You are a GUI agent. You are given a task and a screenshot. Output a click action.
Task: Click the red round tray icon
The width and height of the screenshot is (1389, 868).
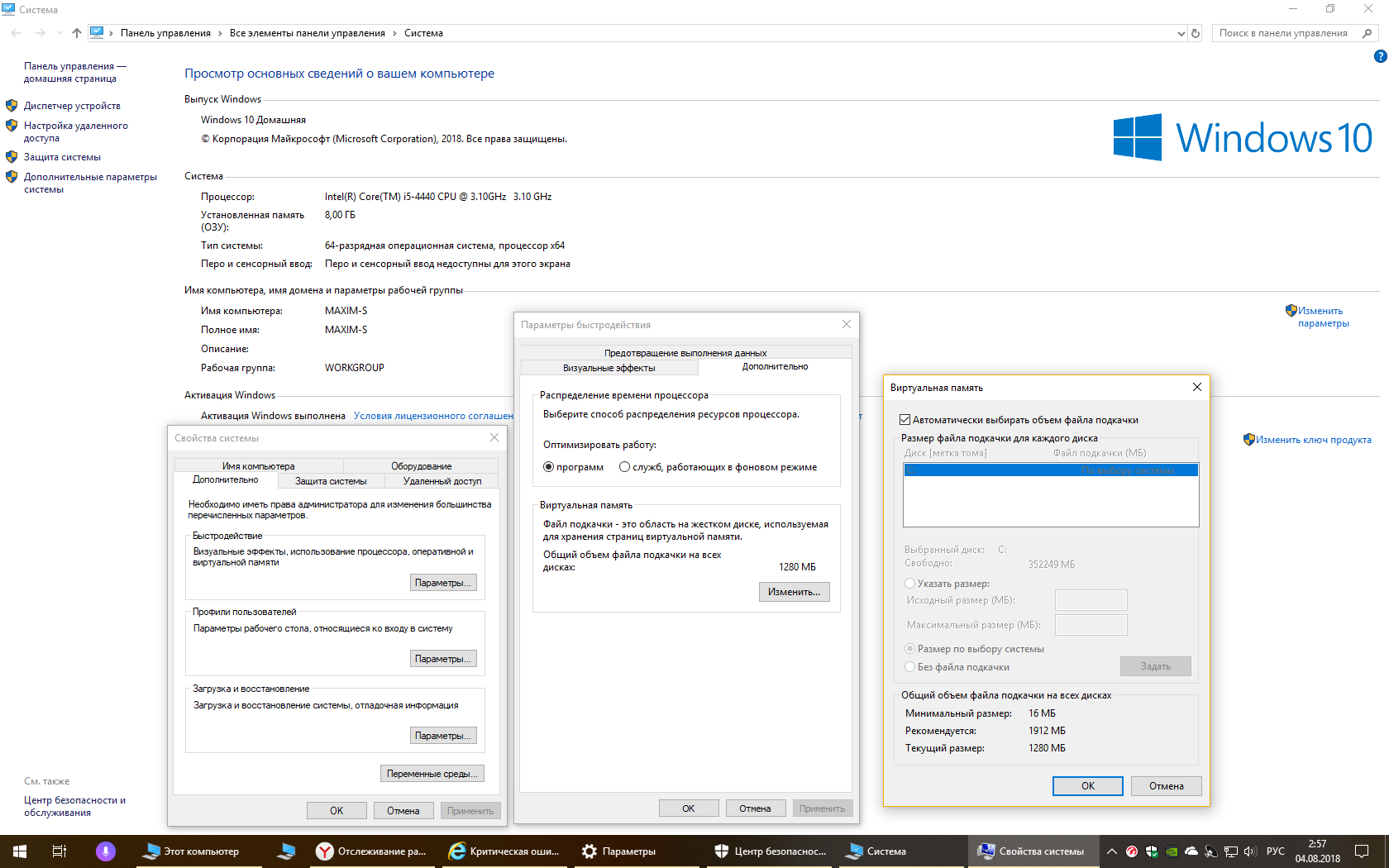(x=1132, y=851)
